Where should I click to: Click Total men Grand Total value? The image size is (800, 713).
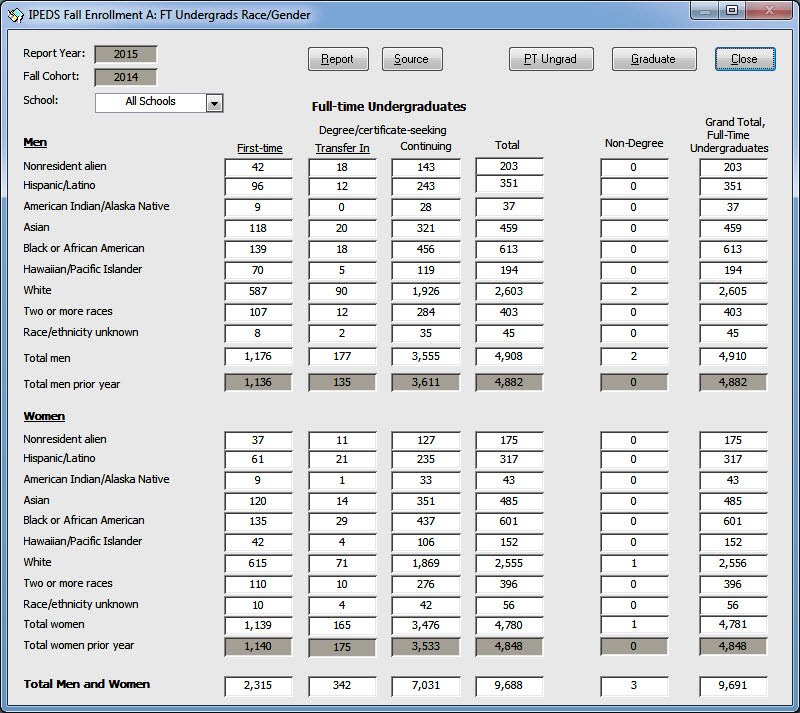pos(733,356)
